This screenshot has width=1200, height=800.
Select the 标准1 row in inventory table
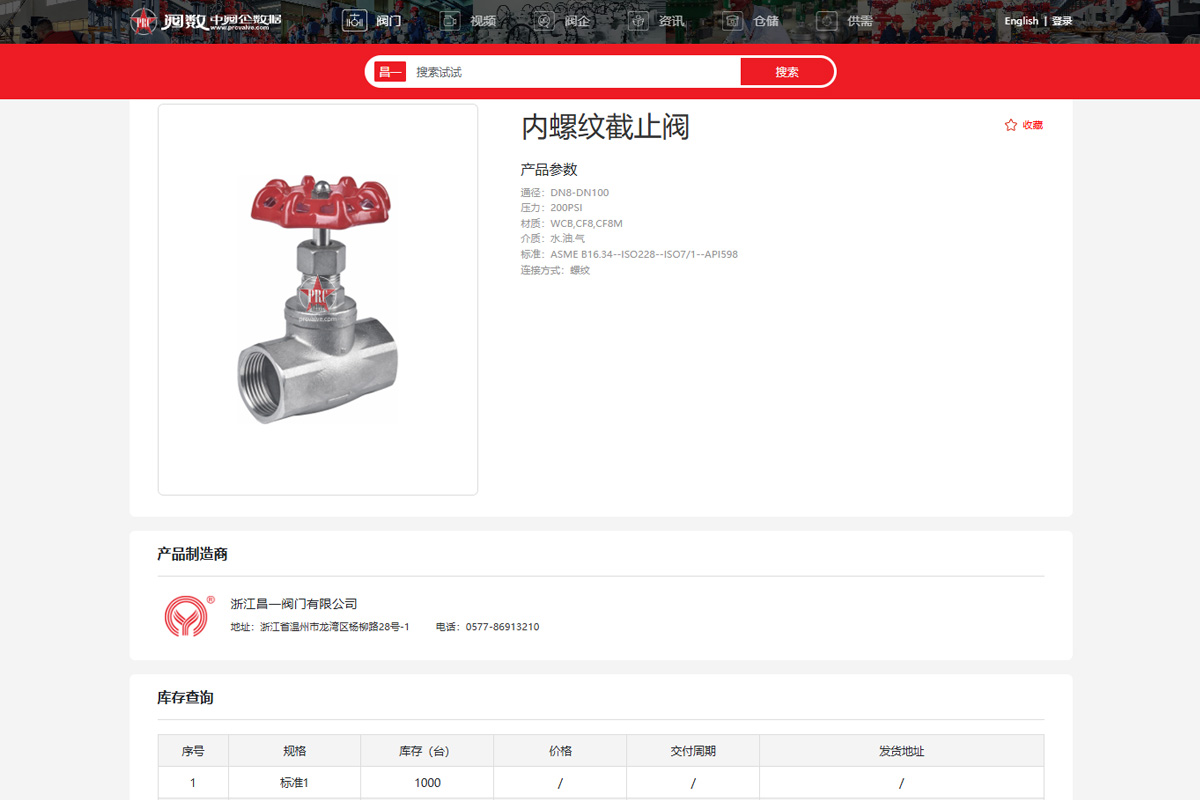(x=294, y=783)
